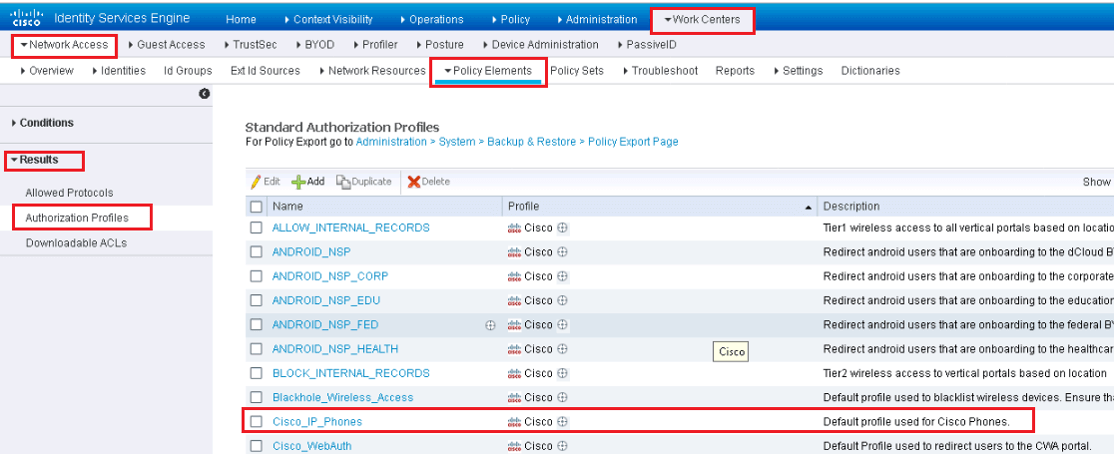Image resolution: width=1114 pixels, height=454 pixels.
Task: Click the green Add plus icon
Action: coord(298,182)
